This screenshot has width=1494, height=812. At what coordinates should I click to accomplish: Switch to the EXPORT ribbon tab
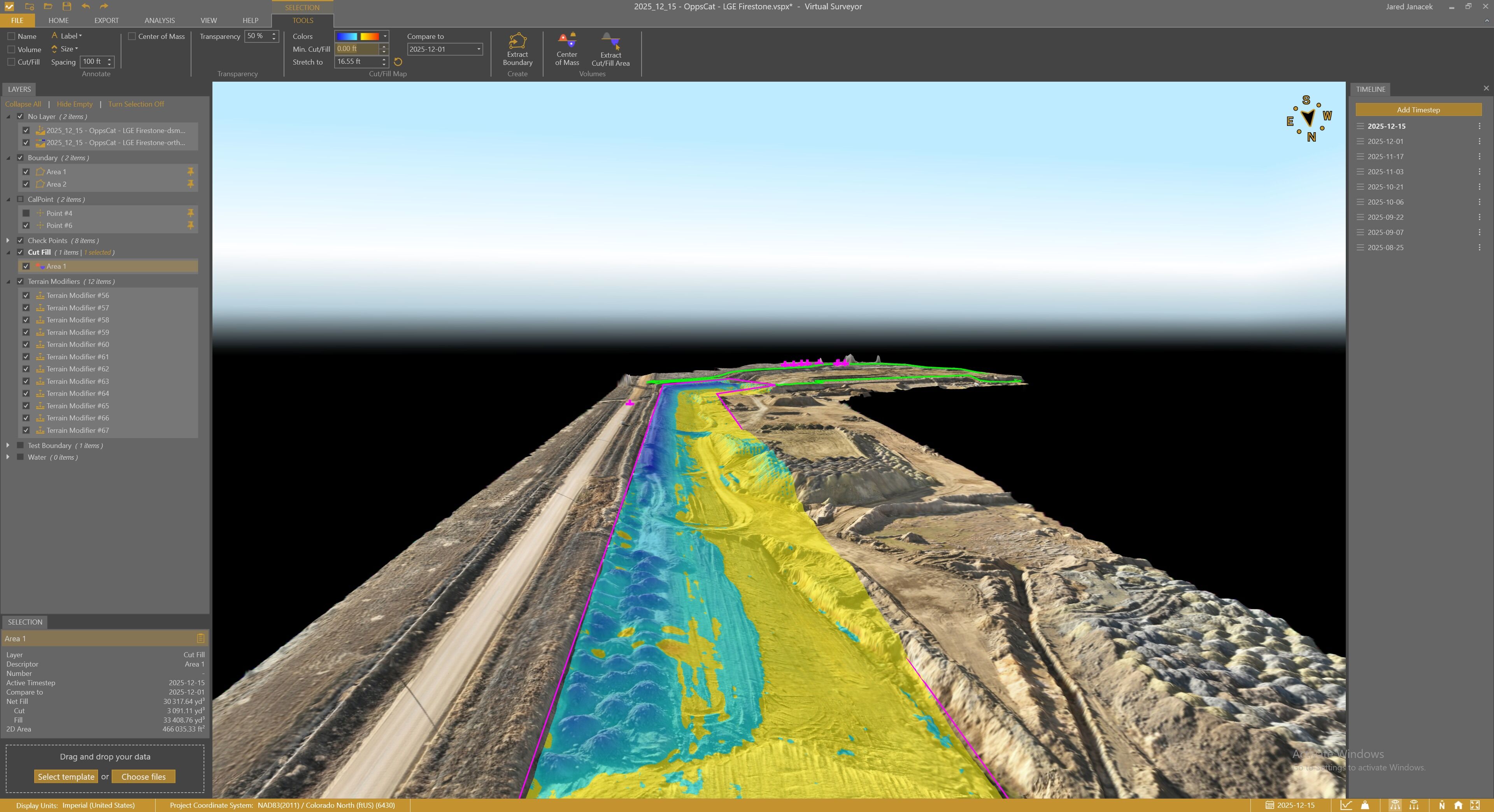[x=107, y=20]
